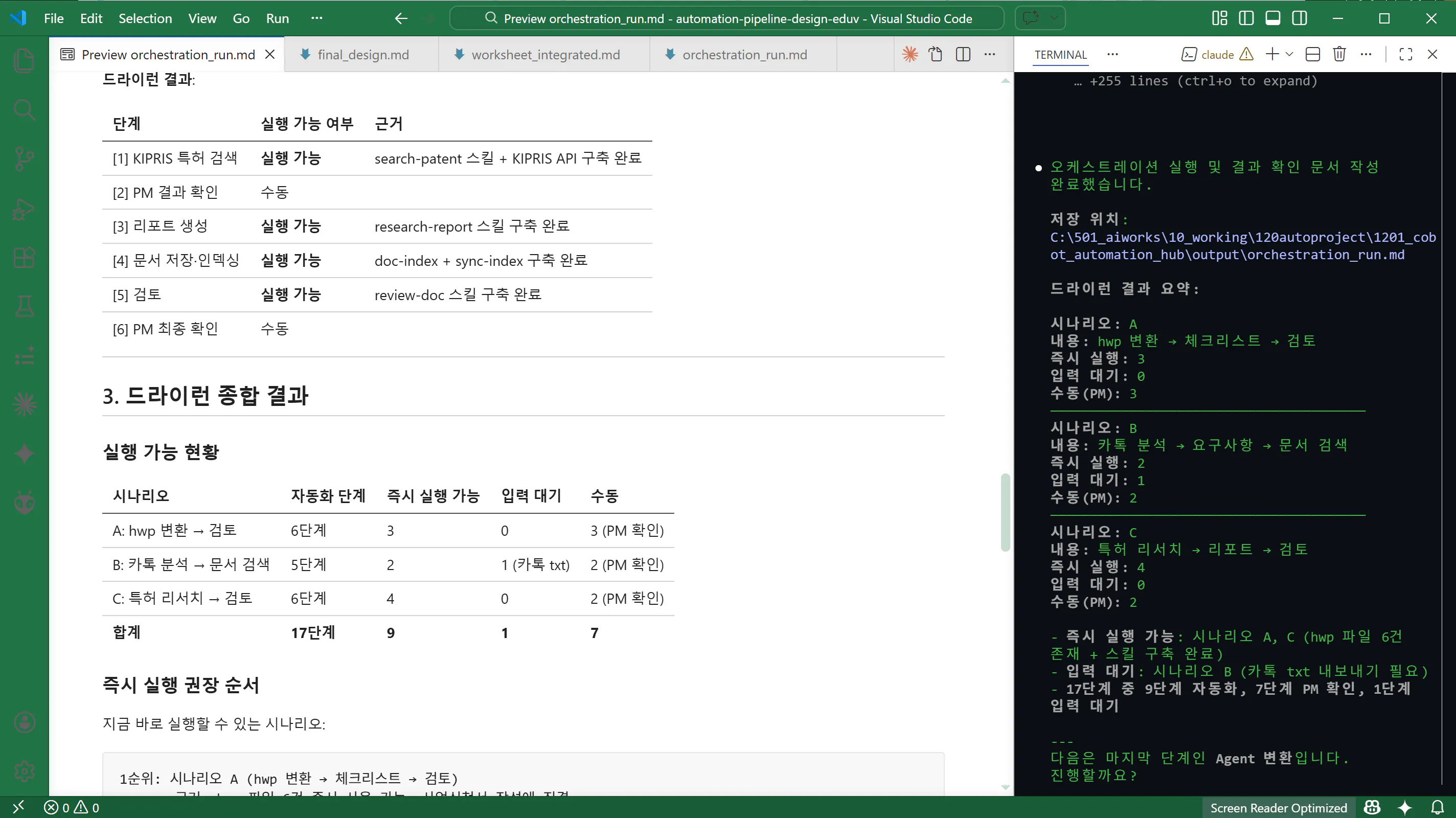Viewport: 1456px width, 818px height.
Task: Open the Search view in activity bar
Action: 25,110
